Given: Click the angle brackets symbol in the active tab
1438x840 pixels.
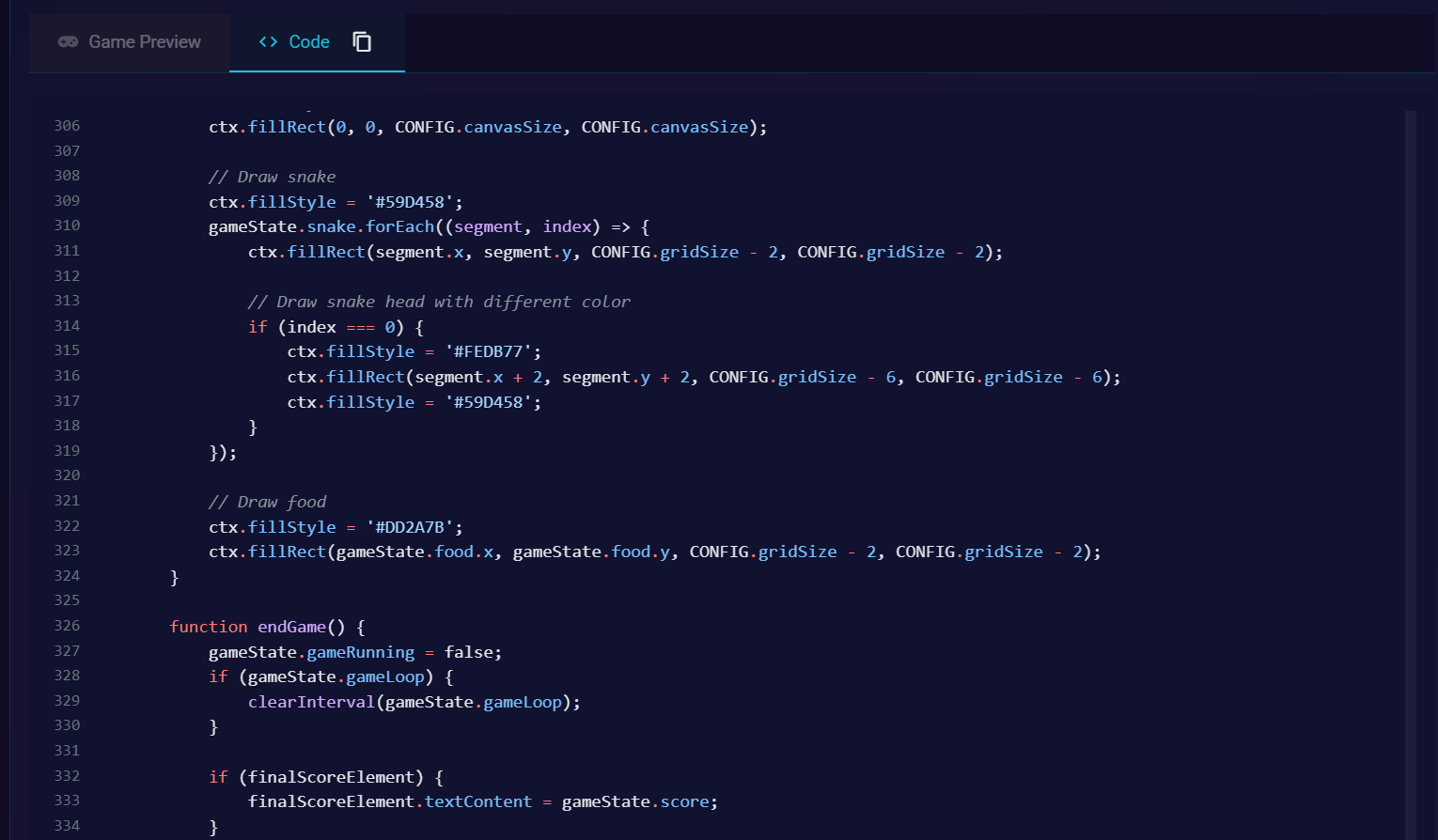Looking at the screenshot, I should (268, 41).
